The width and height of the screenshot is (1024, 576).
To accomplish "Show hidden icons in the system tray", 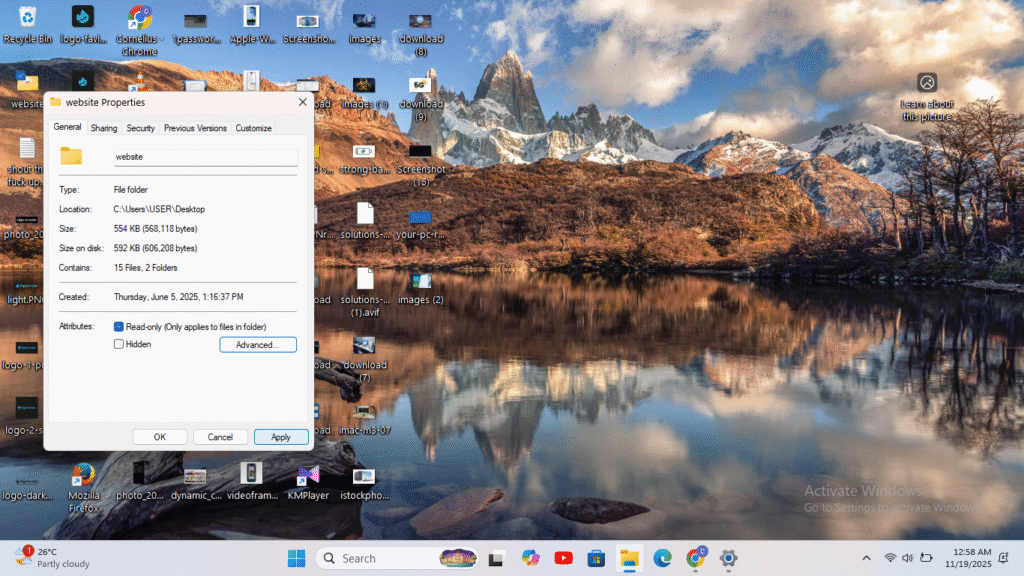I will tap(866, 558).
